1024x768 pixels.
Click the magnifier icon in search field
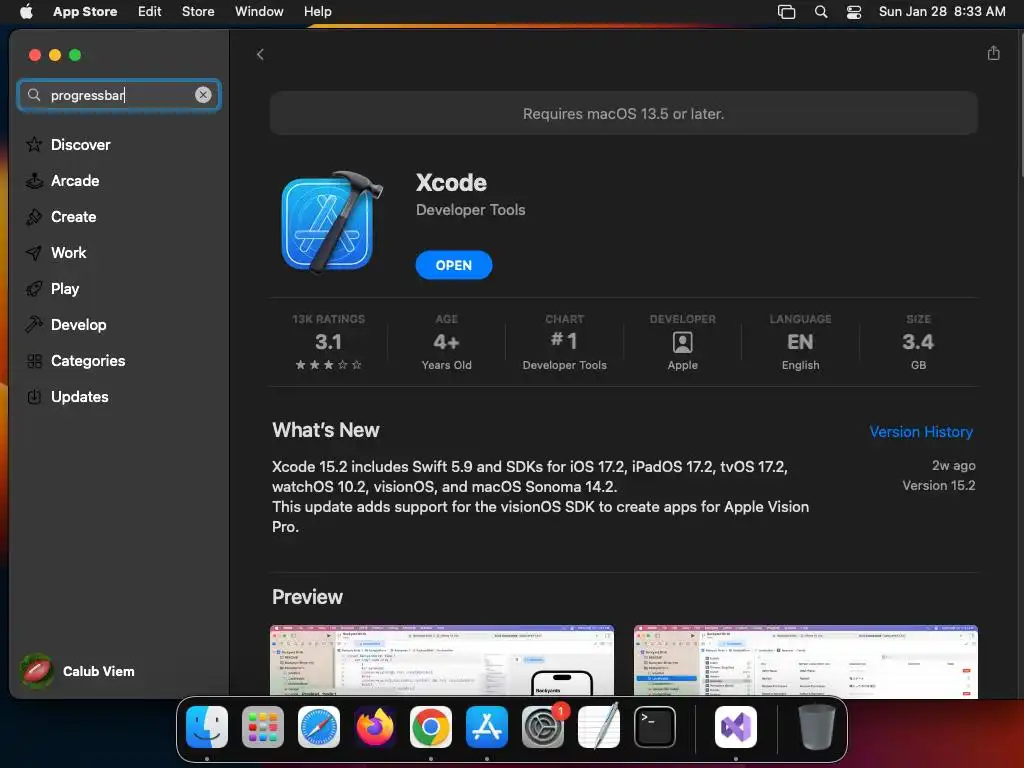click(34, 95)
